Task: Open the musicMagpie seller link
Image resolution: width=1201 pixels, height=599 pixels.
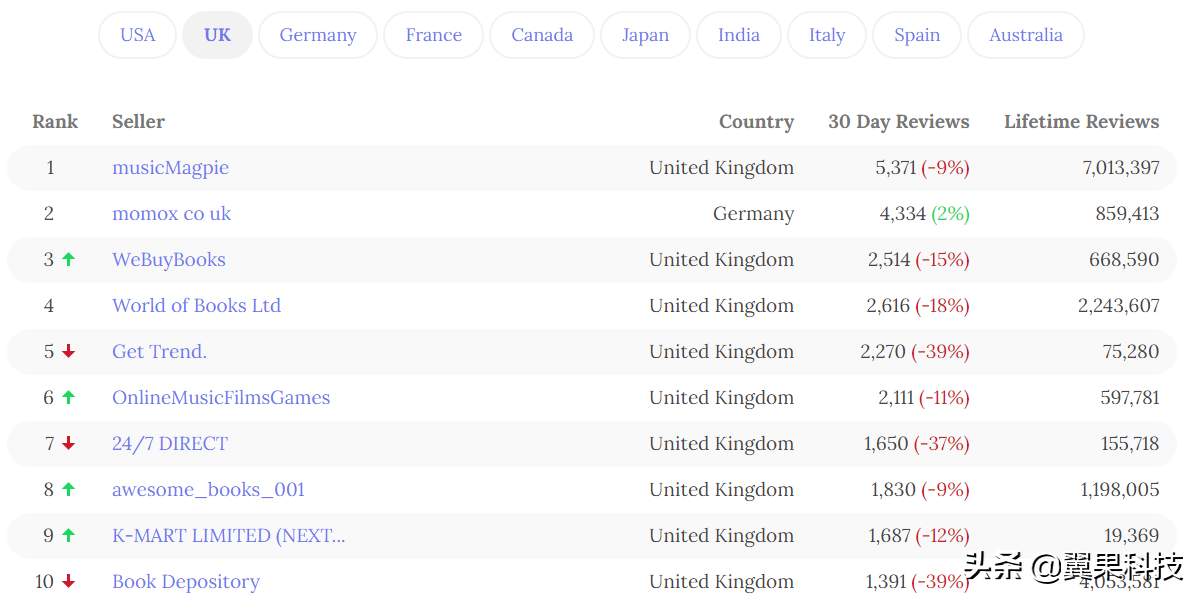Action: click(x=170, y=167)
